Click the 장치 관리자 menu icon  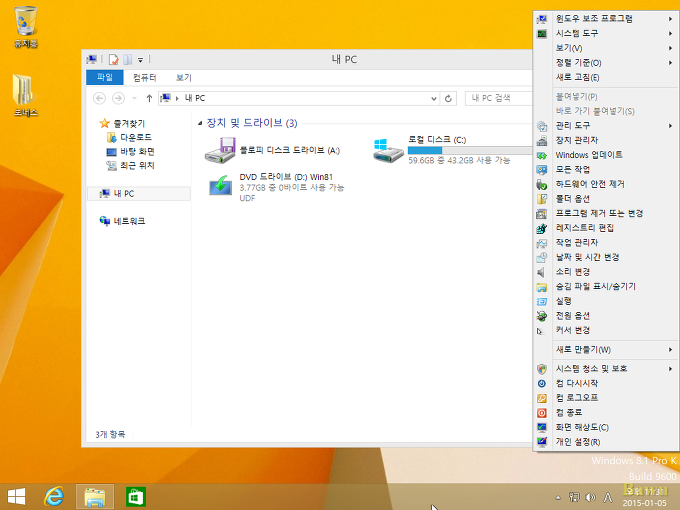(x=542, y=141)
